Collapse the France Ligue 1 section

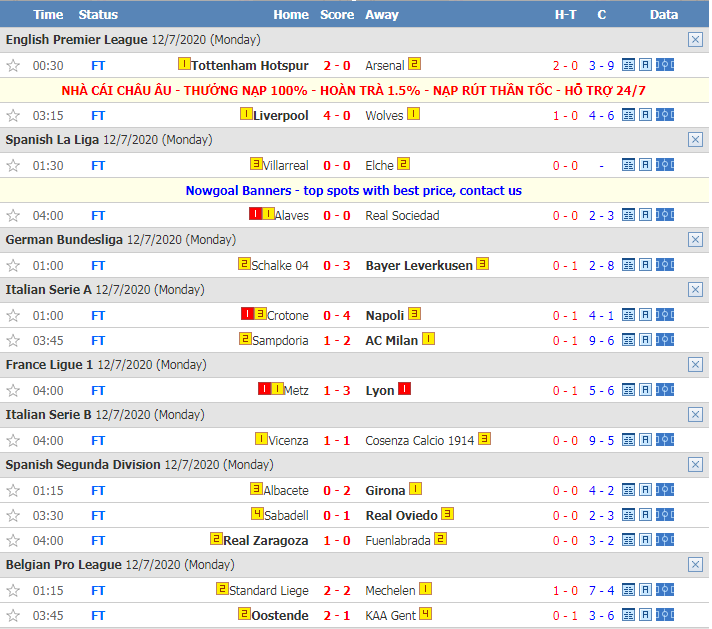695,365
